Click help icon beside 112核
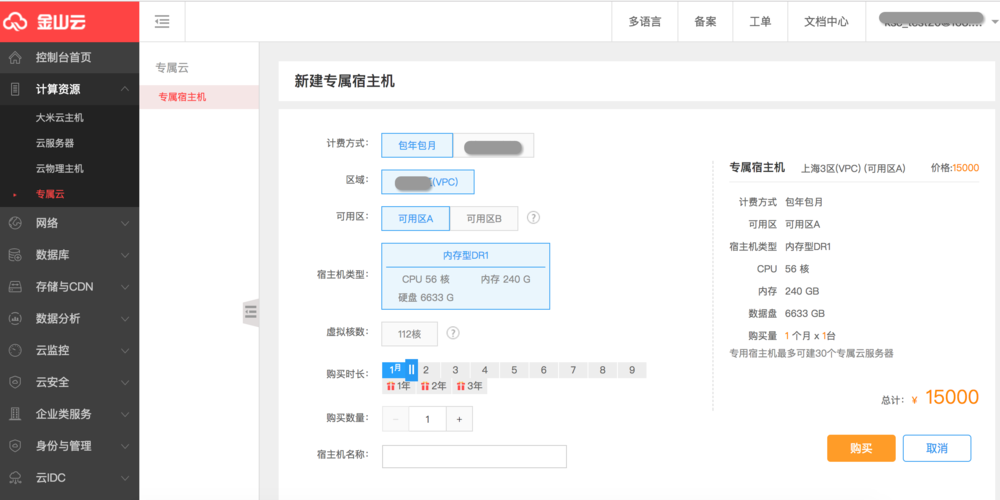The height and width of the screenshot is (500, 1000). [x=453, y=333]
